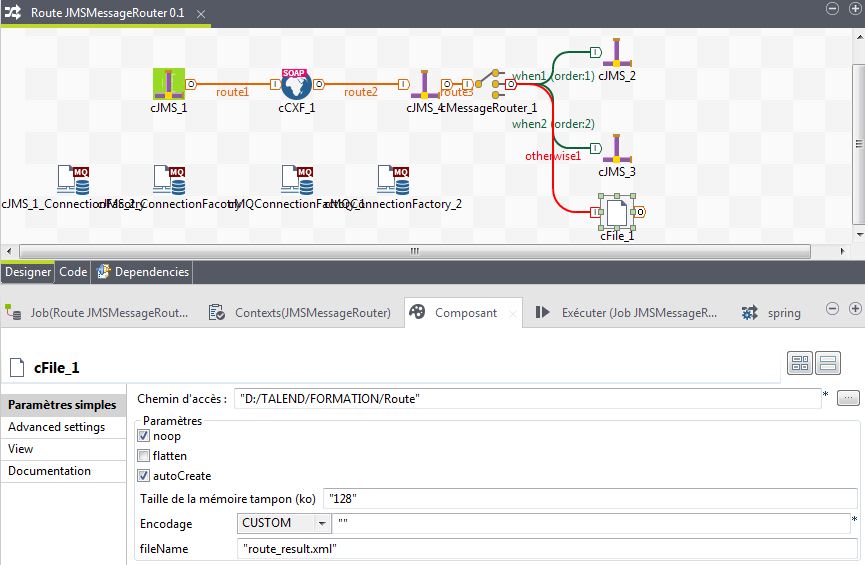Switch to the Dependencies tab
The width and height of the screenshot is (865, 565).
pos(143,272)
